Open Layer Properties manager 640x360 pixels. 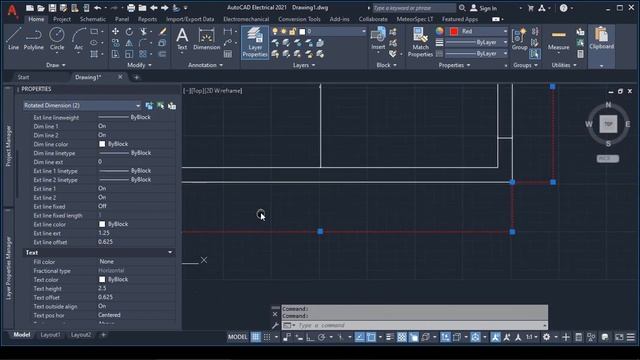[255, 42]
